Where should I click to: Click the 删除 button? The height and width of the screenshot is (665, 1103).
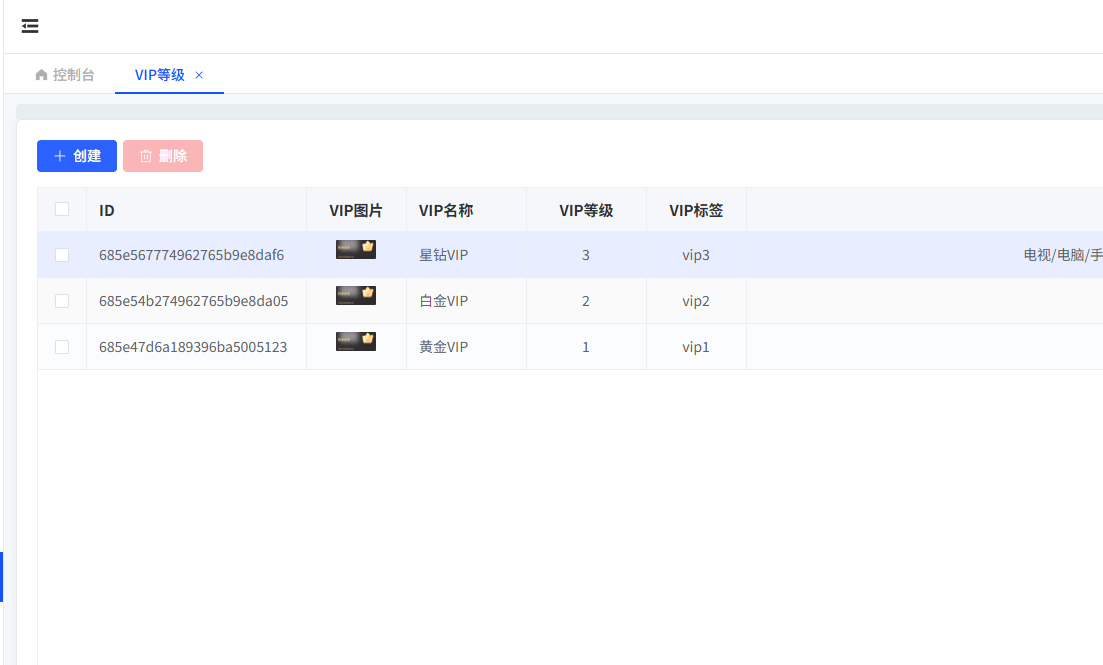click(x=163, y=156)
